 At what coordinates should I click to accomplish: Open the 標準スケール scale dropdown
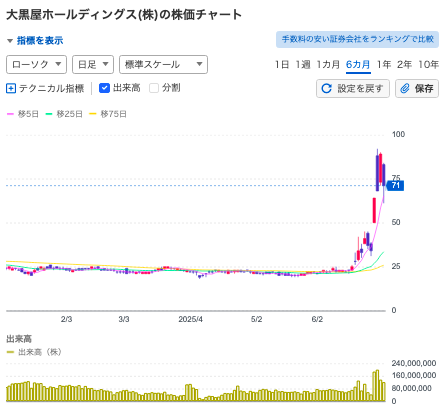pos(163,64)
